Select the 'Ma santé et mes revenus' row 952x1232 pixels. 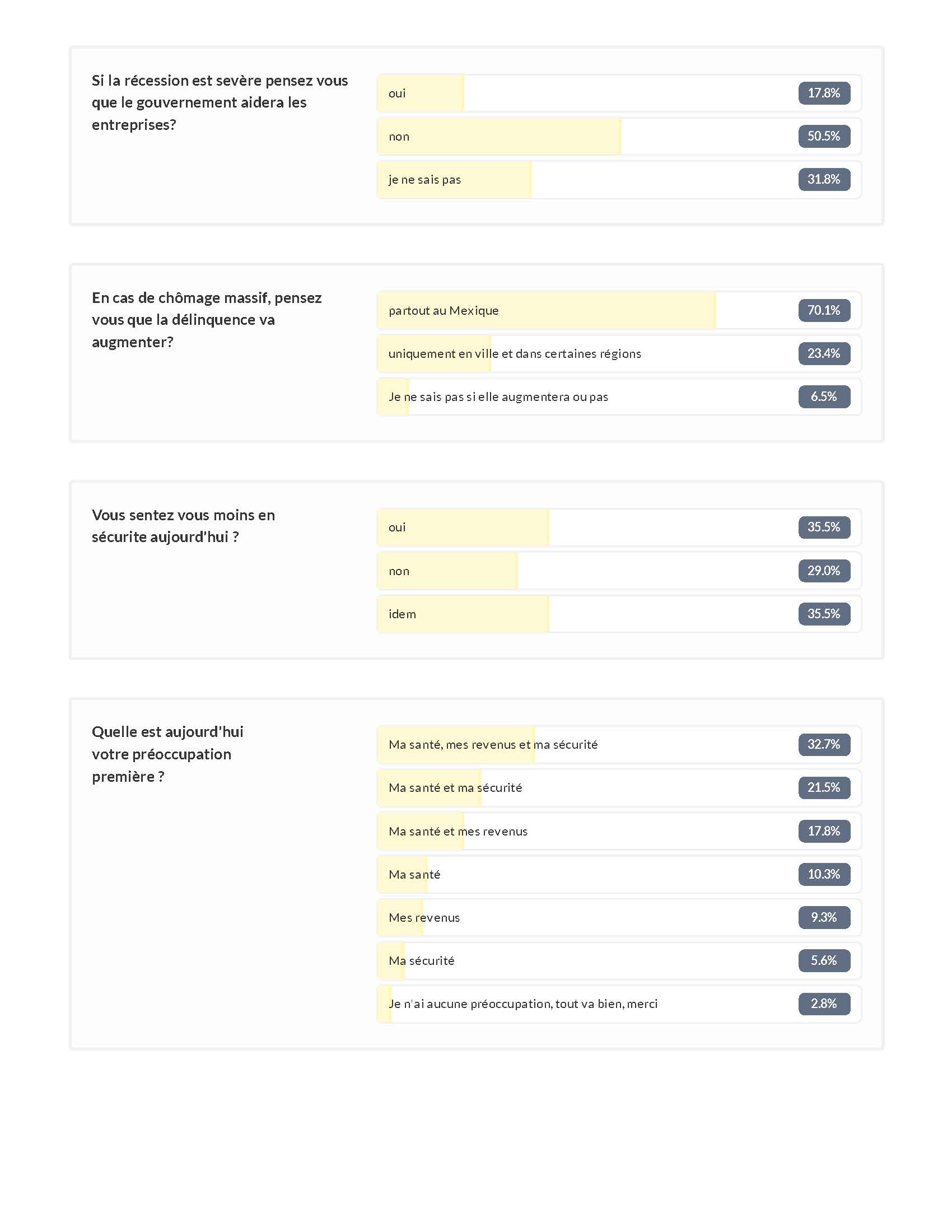[619, 831]
